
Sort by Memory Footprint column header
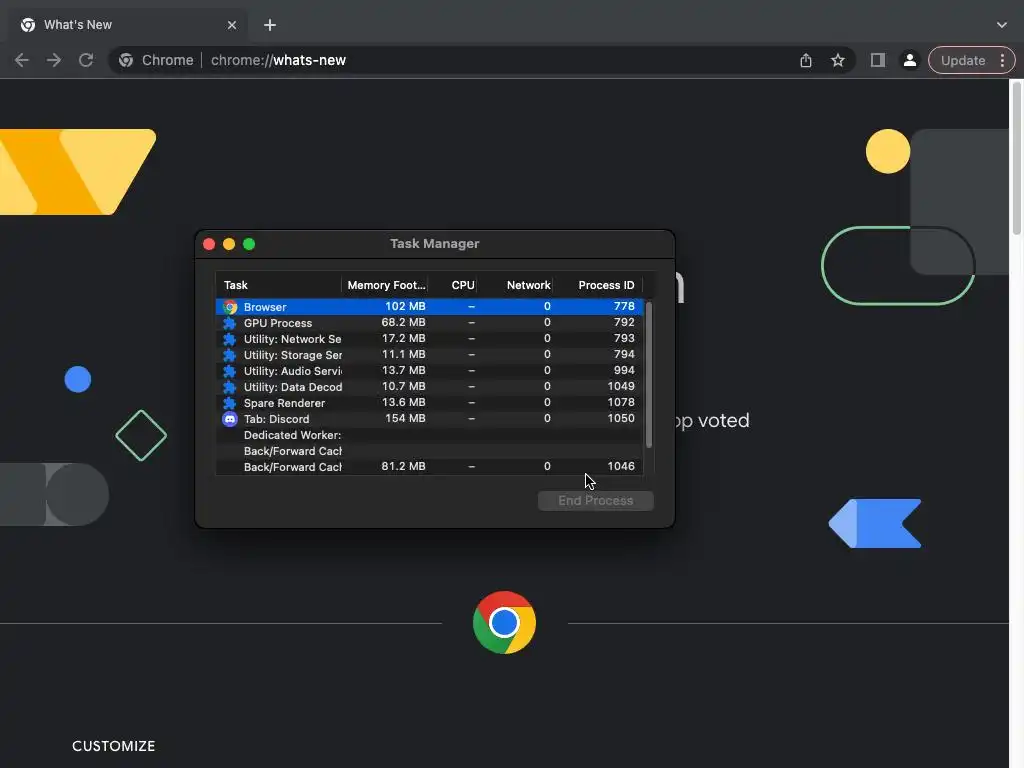click(385, 285)
